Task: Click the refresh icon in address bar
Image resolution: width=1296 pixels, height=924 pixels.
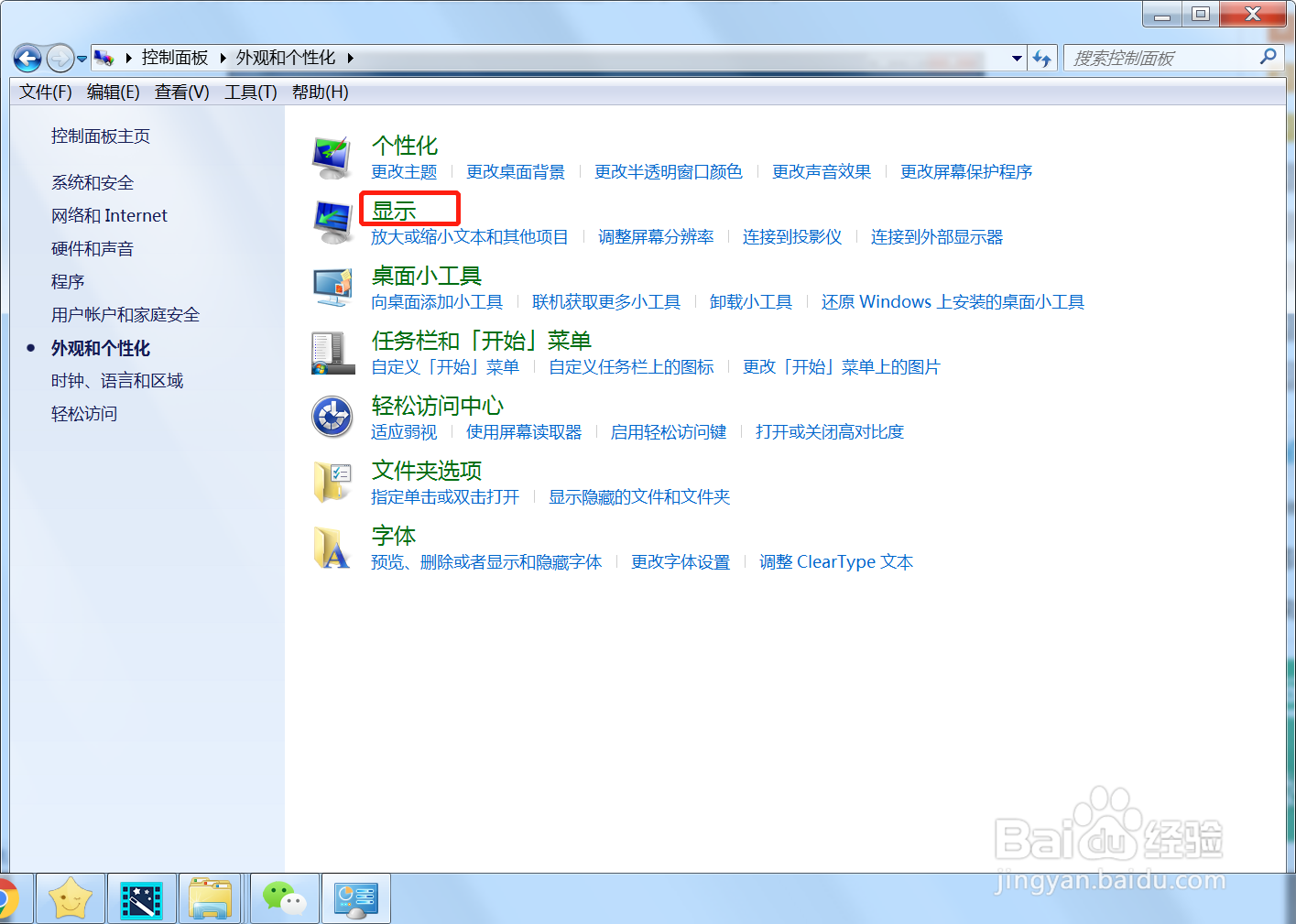Action: 1042,58
